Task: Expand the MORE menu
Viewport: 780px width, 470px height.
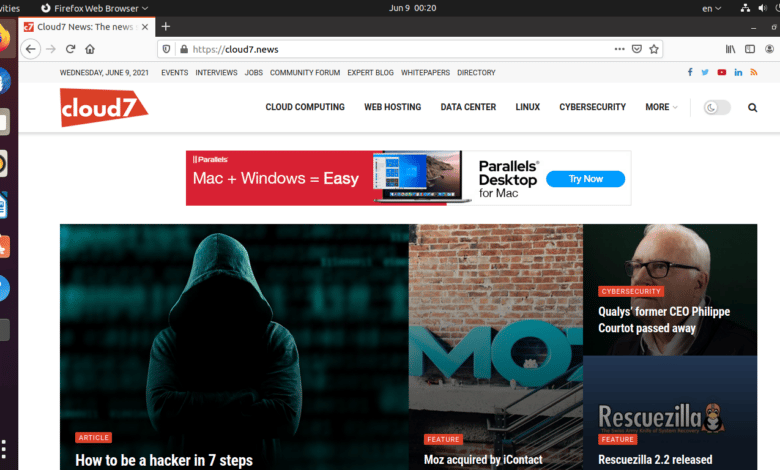Action: [x=661, y=107]
